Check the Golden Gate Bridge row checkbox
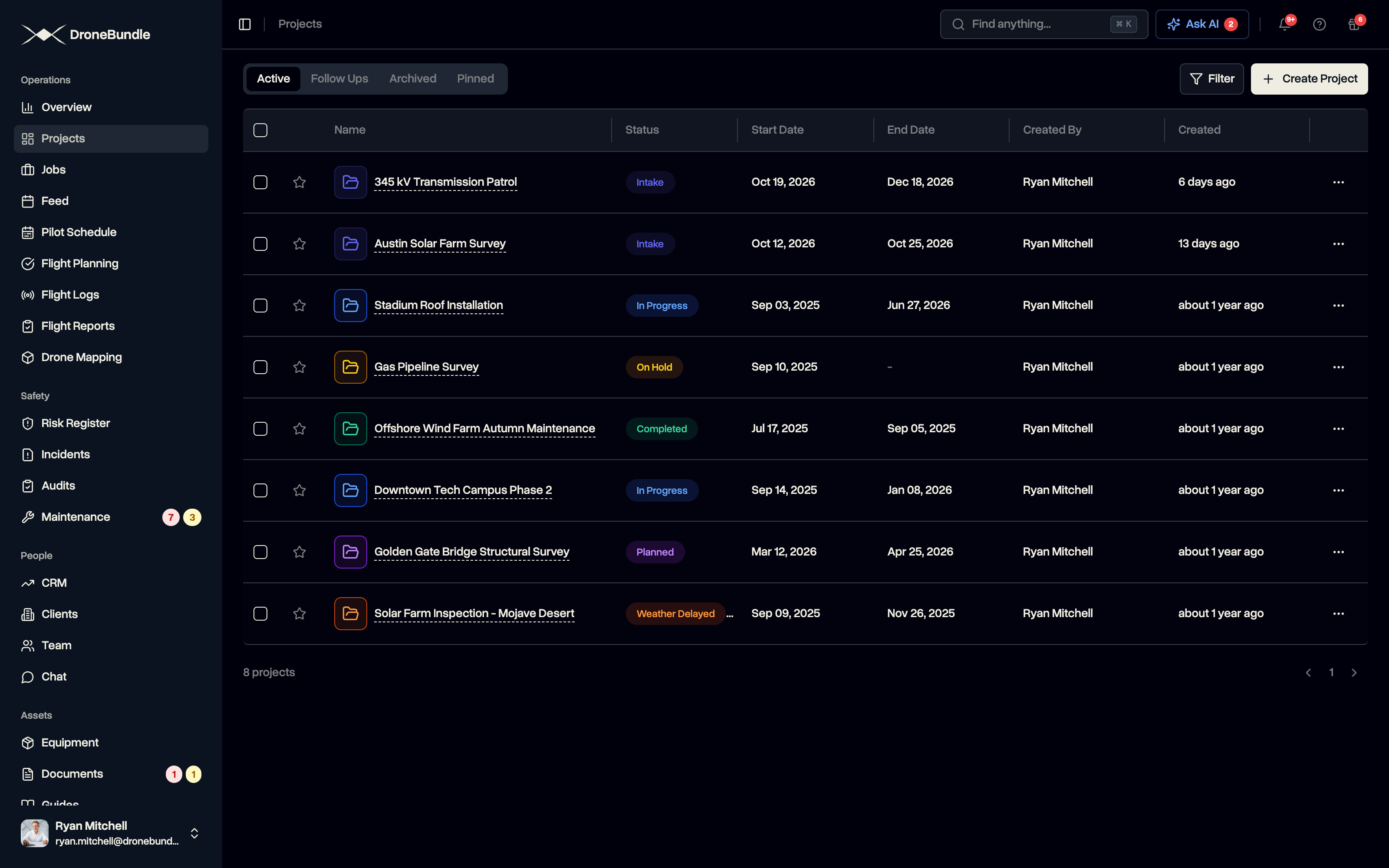The width and height of the screenshot is (1389, 868). pyautogui.click(x=260, y=552)
